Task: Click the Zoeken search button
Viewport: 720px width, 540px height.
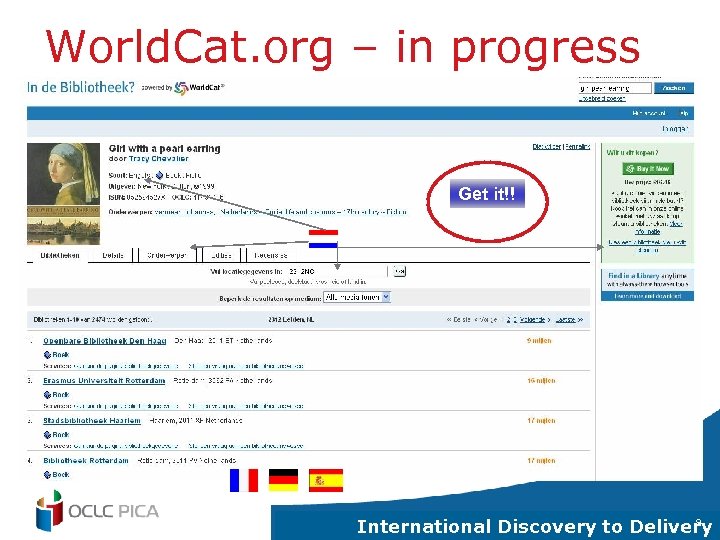Action: (x=674, y=88)
